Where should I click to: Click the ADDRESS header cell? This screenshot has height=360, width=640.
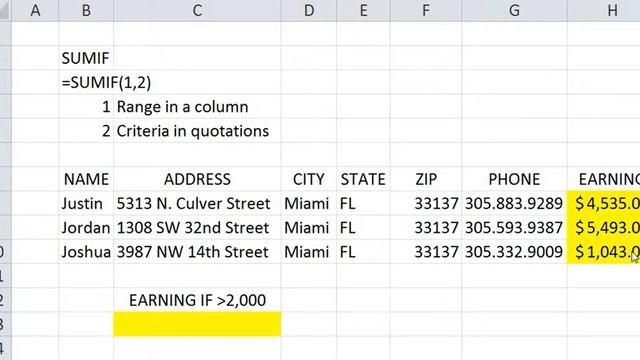pyautogui.click(x=197, y=179)
